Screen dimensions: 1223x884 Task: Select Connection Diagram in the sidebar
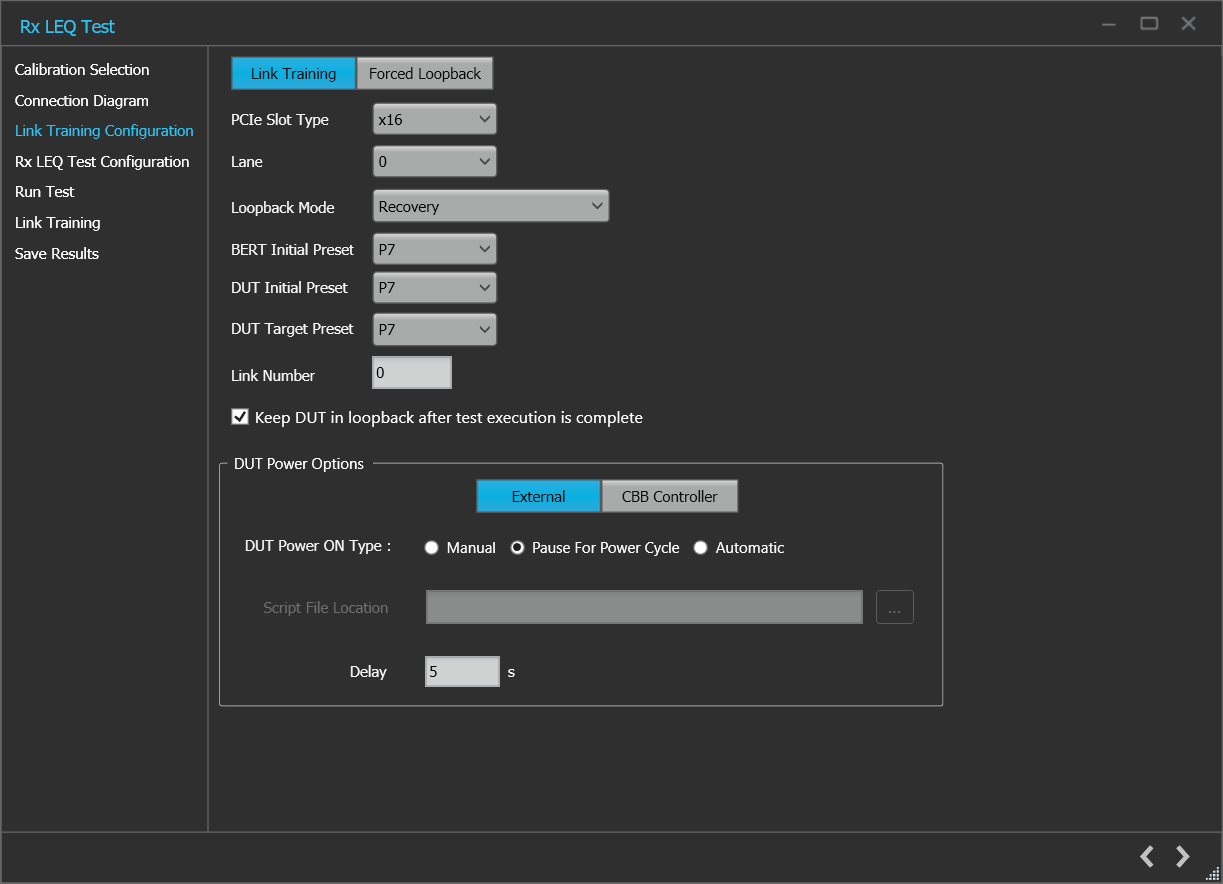pyautogui.click(x=81, y=100)
